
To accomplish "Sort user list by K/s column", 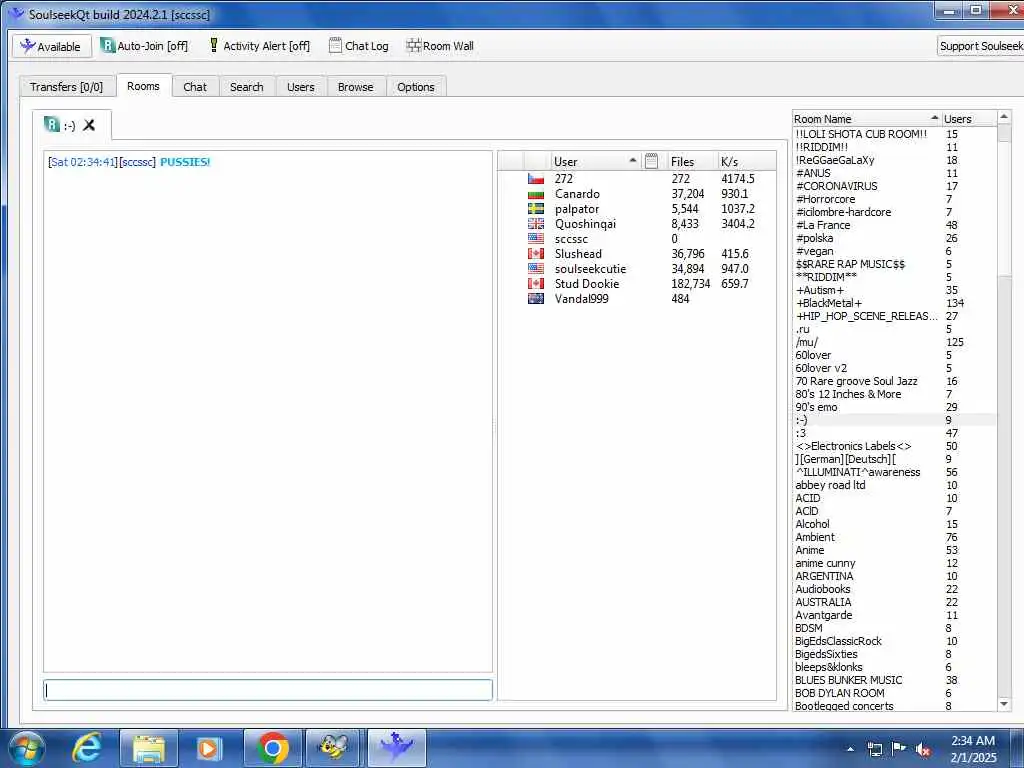I will [x=746, y=161].
